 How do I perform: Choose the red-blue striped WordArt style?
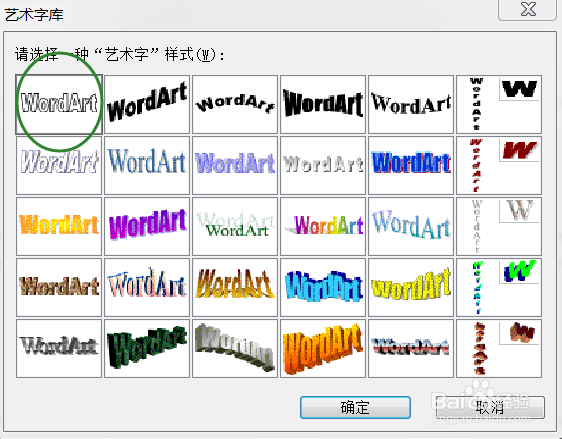tap(411, 348)
